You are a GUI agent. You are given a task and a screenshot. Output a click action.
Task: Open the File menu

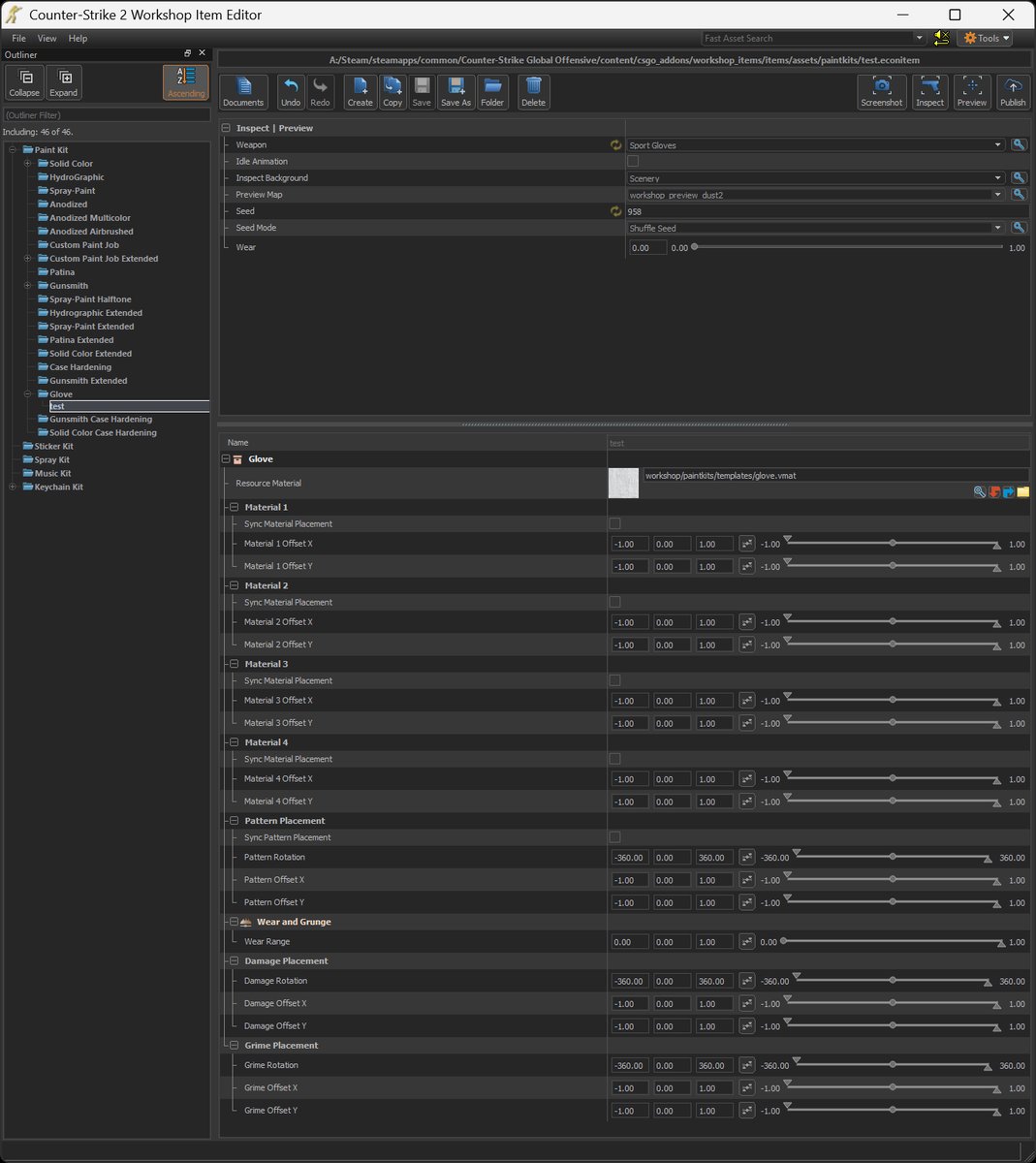(18, 38)
